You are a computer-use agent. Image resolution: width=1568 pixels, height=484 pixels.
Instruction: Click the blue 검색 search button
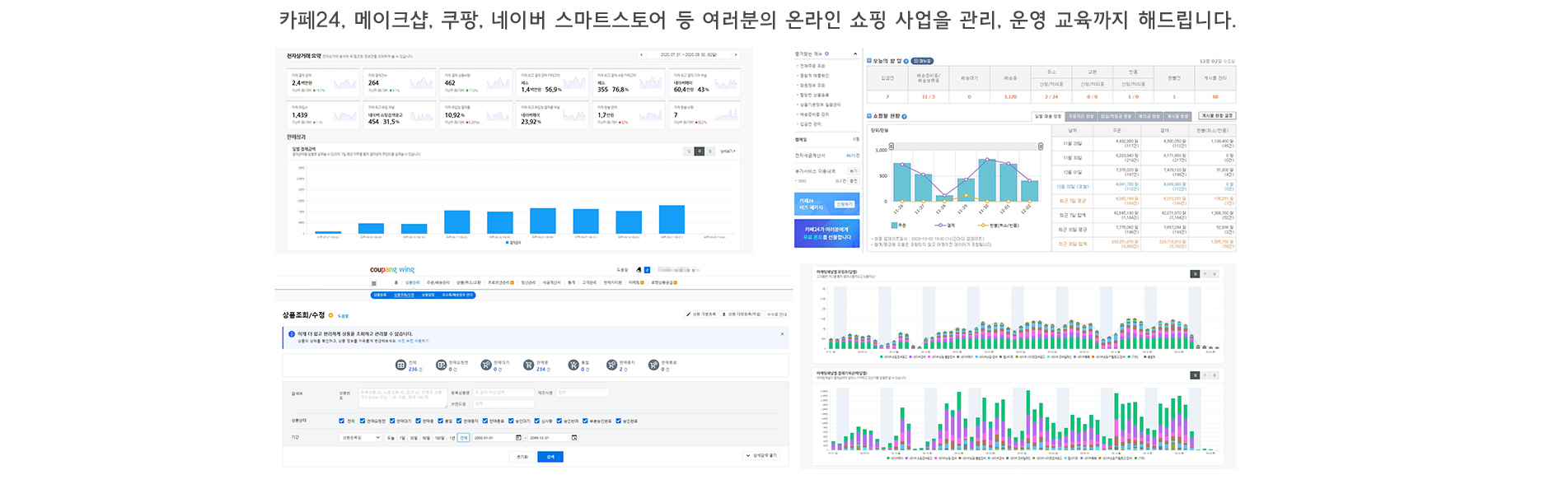click(550, 457)
